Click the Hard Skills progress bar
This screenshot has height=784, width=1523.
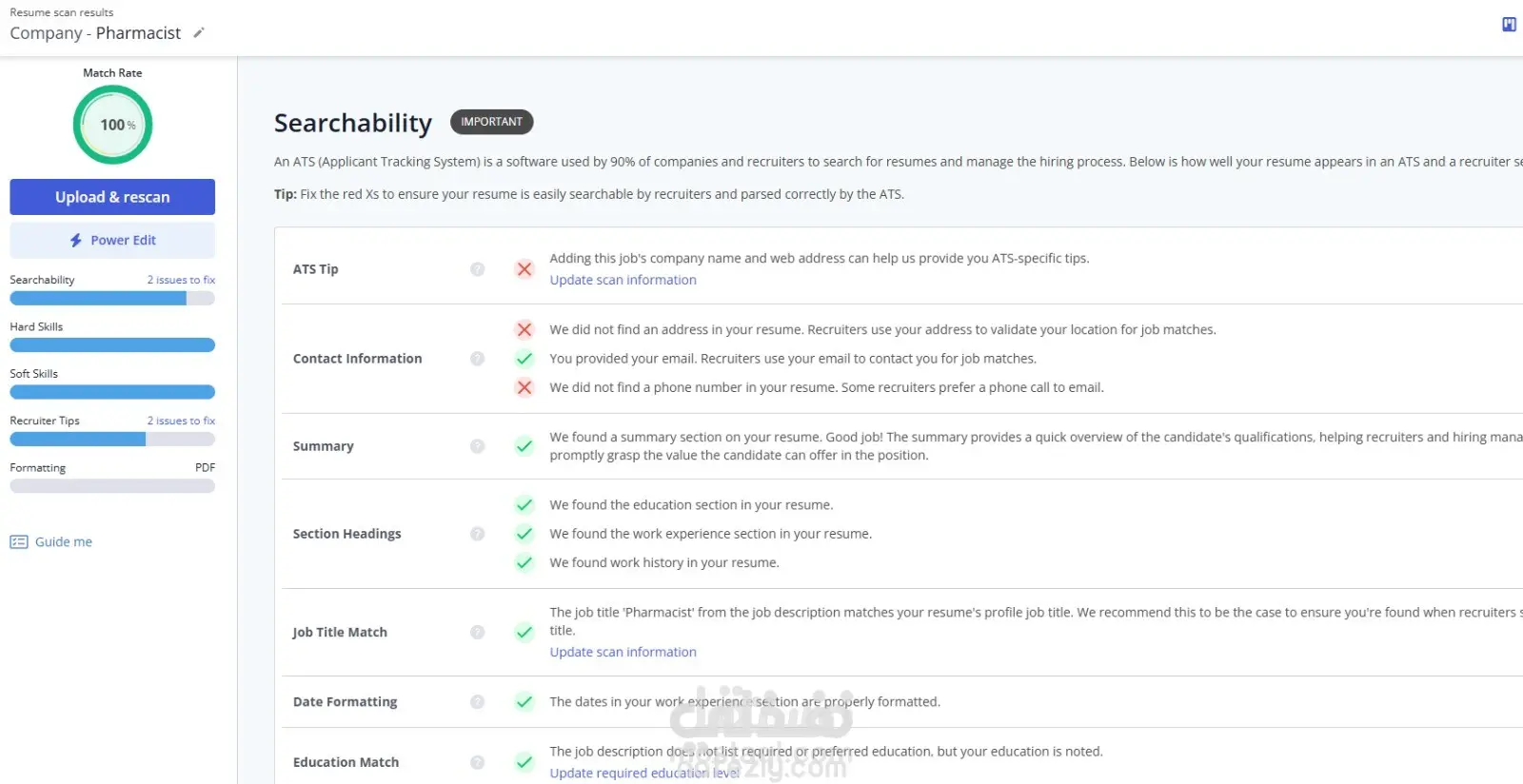click(112, 345)
